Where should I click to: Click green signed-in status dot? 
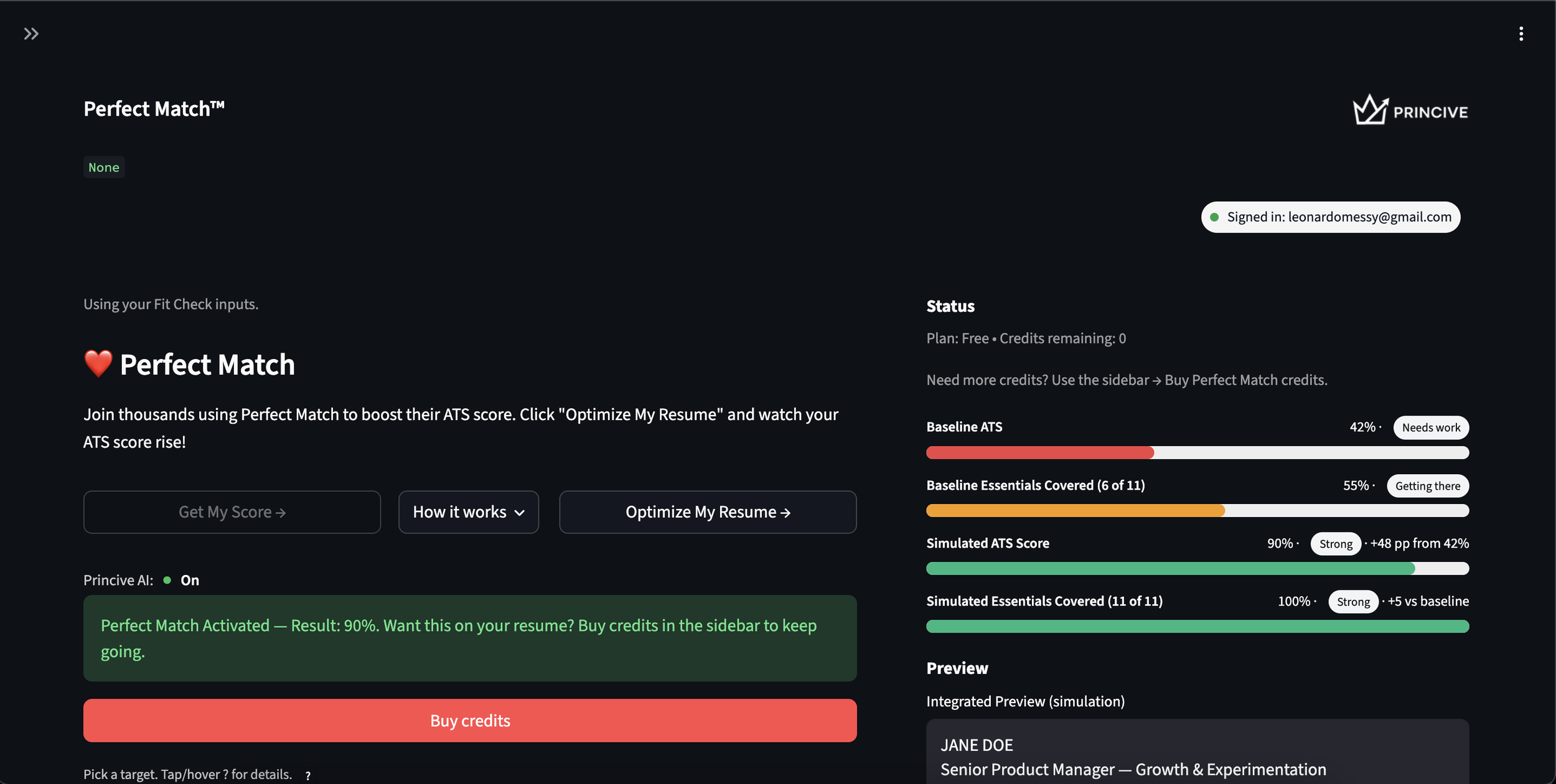point(1214,217)
